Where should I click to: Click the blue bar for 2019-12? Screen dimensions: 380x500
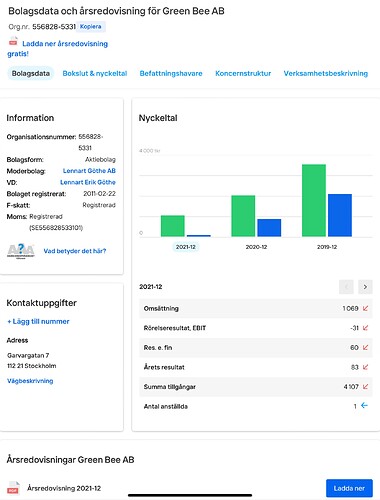[340, 215]
